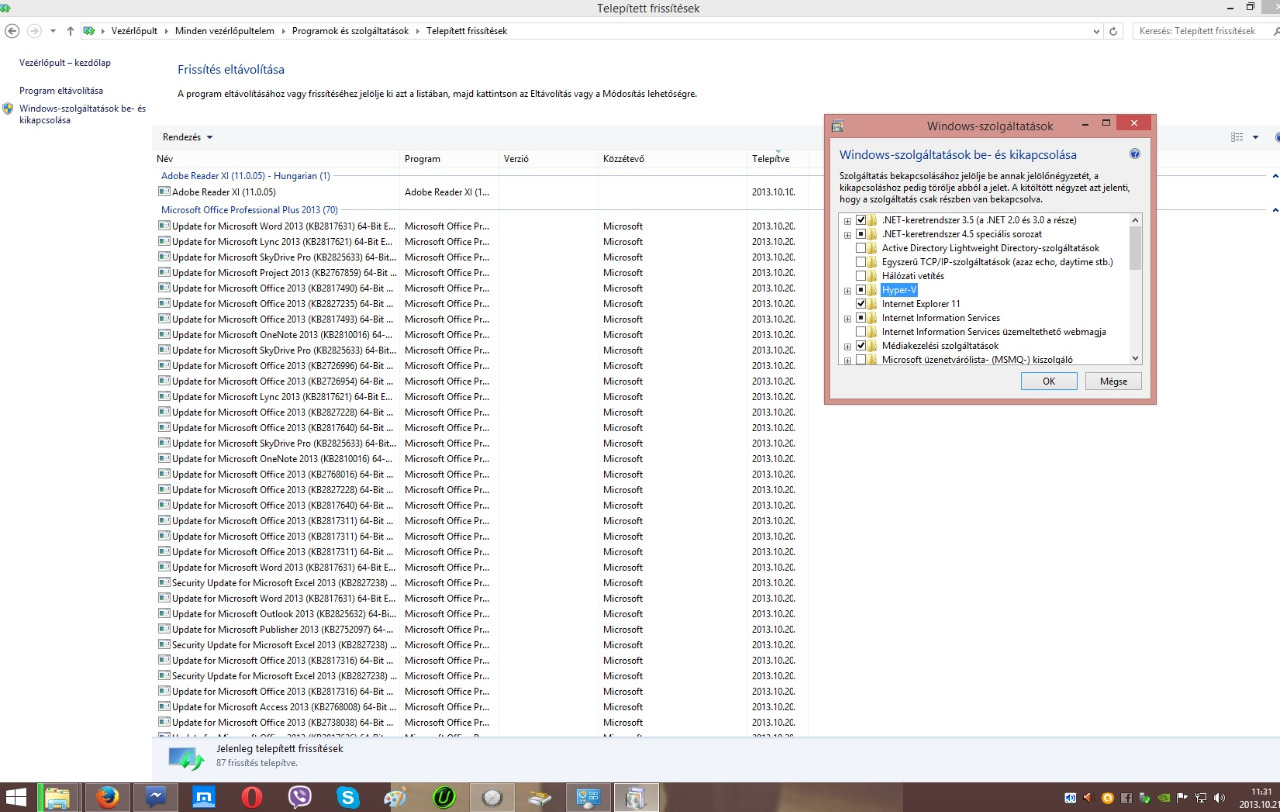The width and height of the screenshot is (1280, 812).
Task: Toggle the Hyper-V checkbox
Action: tap(861, 290)
